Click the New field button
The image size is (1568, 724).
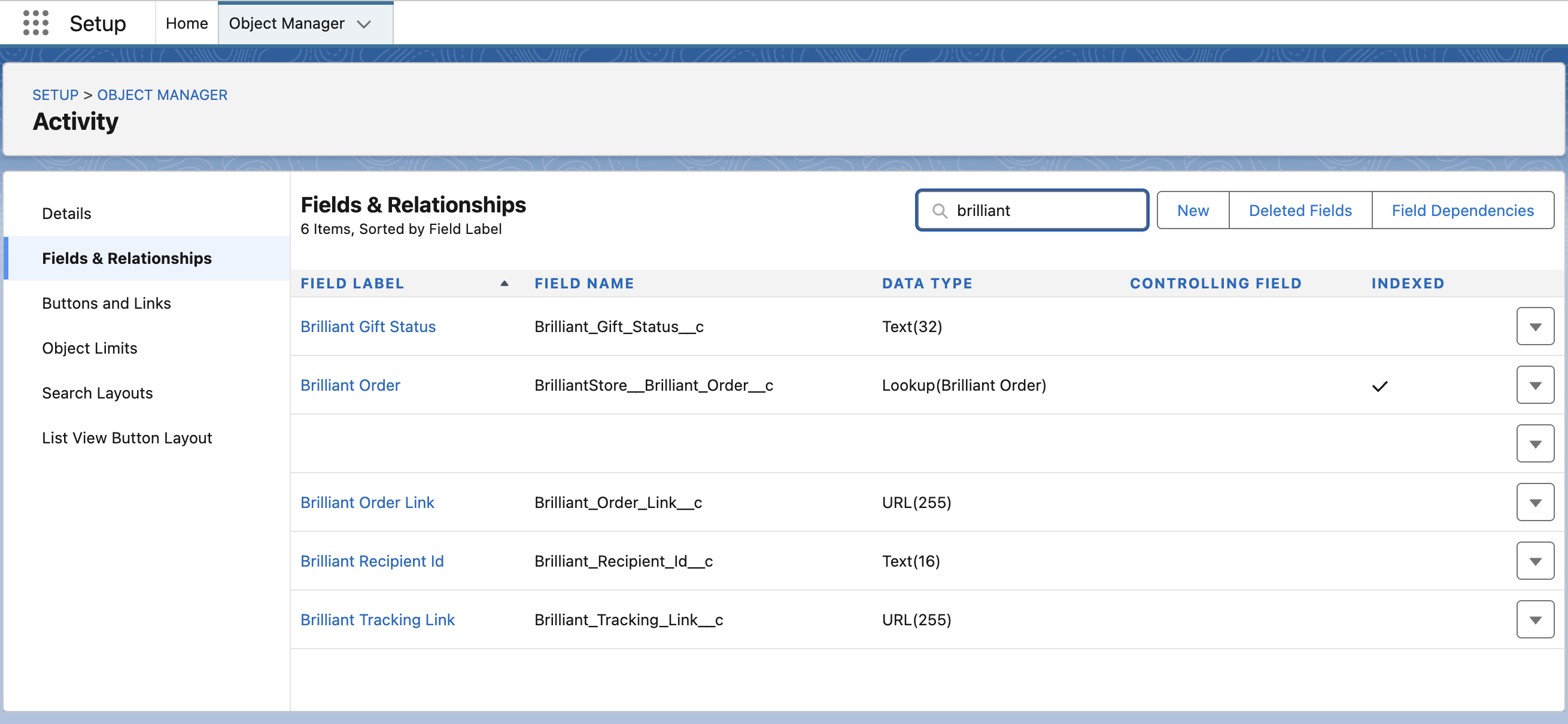tap(1192, 211)
